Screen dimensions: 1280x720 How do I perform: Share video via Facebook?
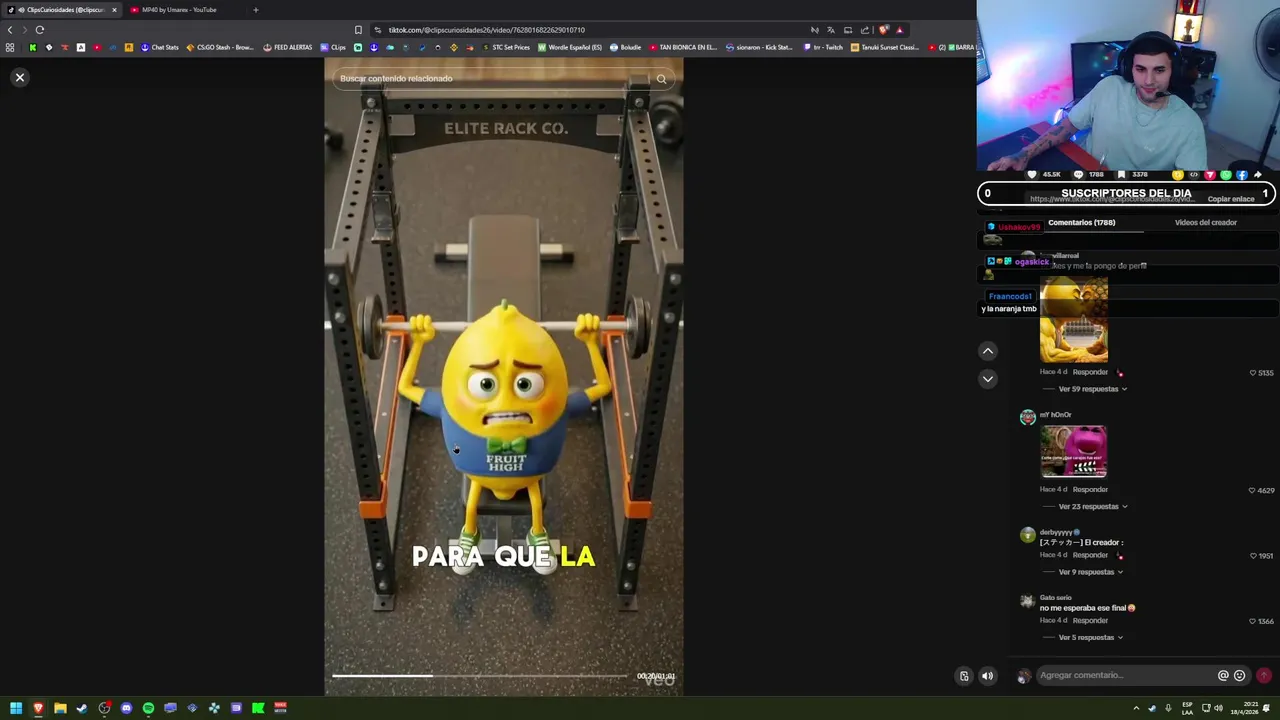[1242, 174]
